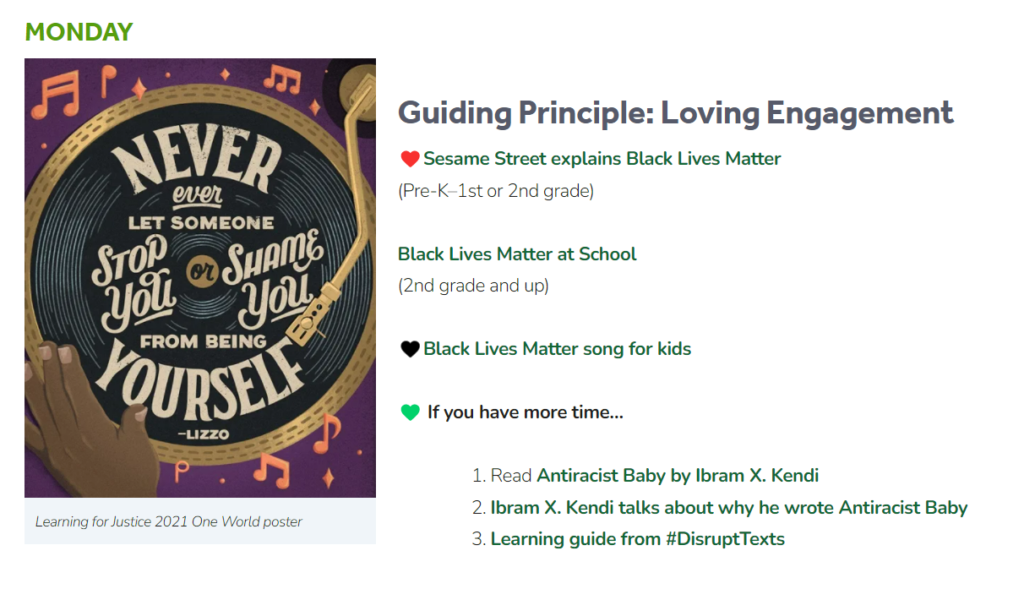1024x589 pixels.
Task: Click the turntable arm in the poster
Action: [340, 215]
